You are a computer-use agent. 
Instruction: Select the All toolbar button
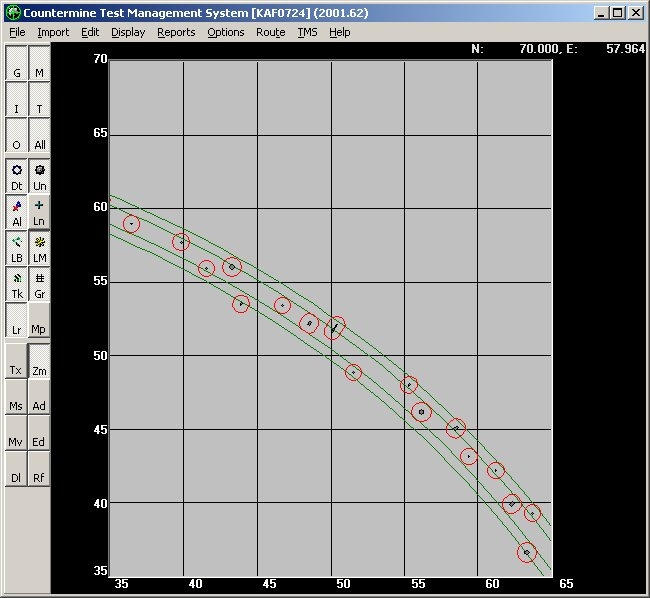[x=39, y=135]
